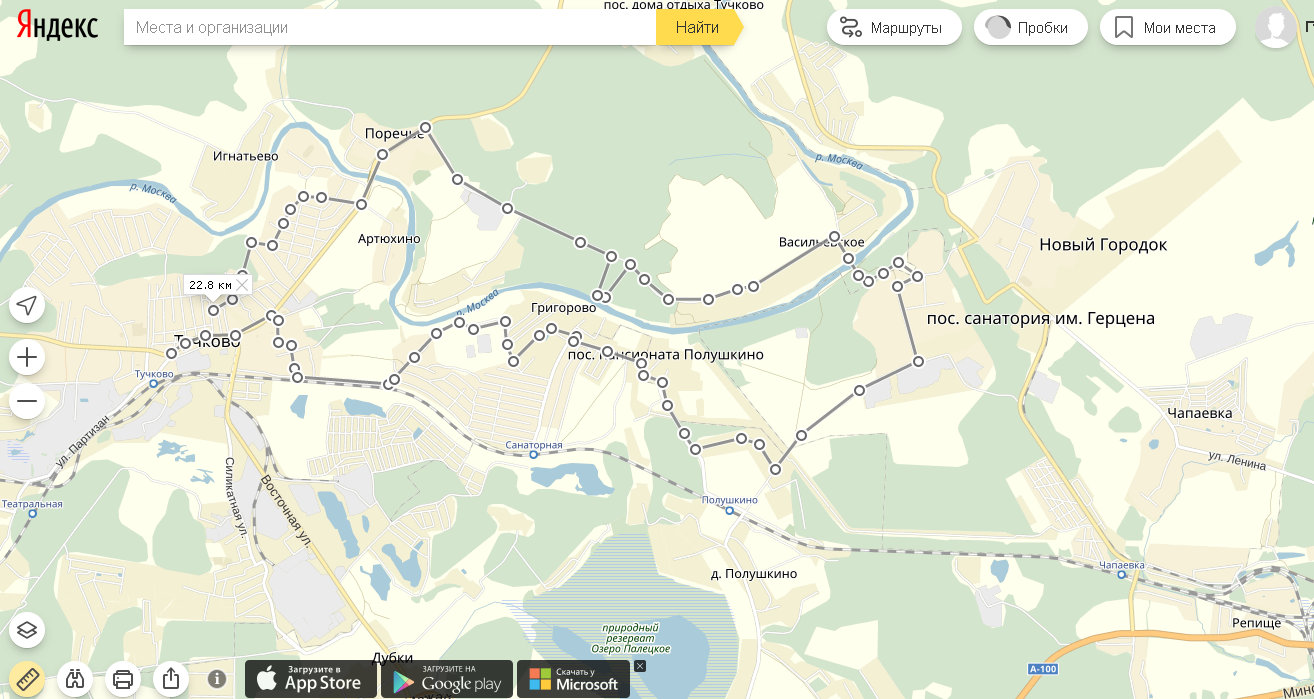
Task: Focus the 'Места и организации' search field
Action: pyautogui.click(x=390, y=27)
